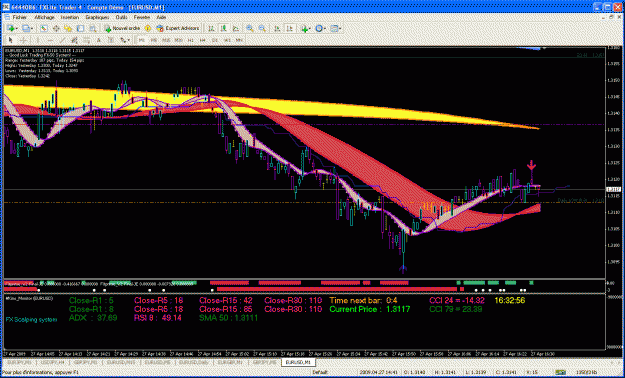Switch chart to candlesticks mode
This screenshot has height=378, width=625.
[x=224, y=28]
